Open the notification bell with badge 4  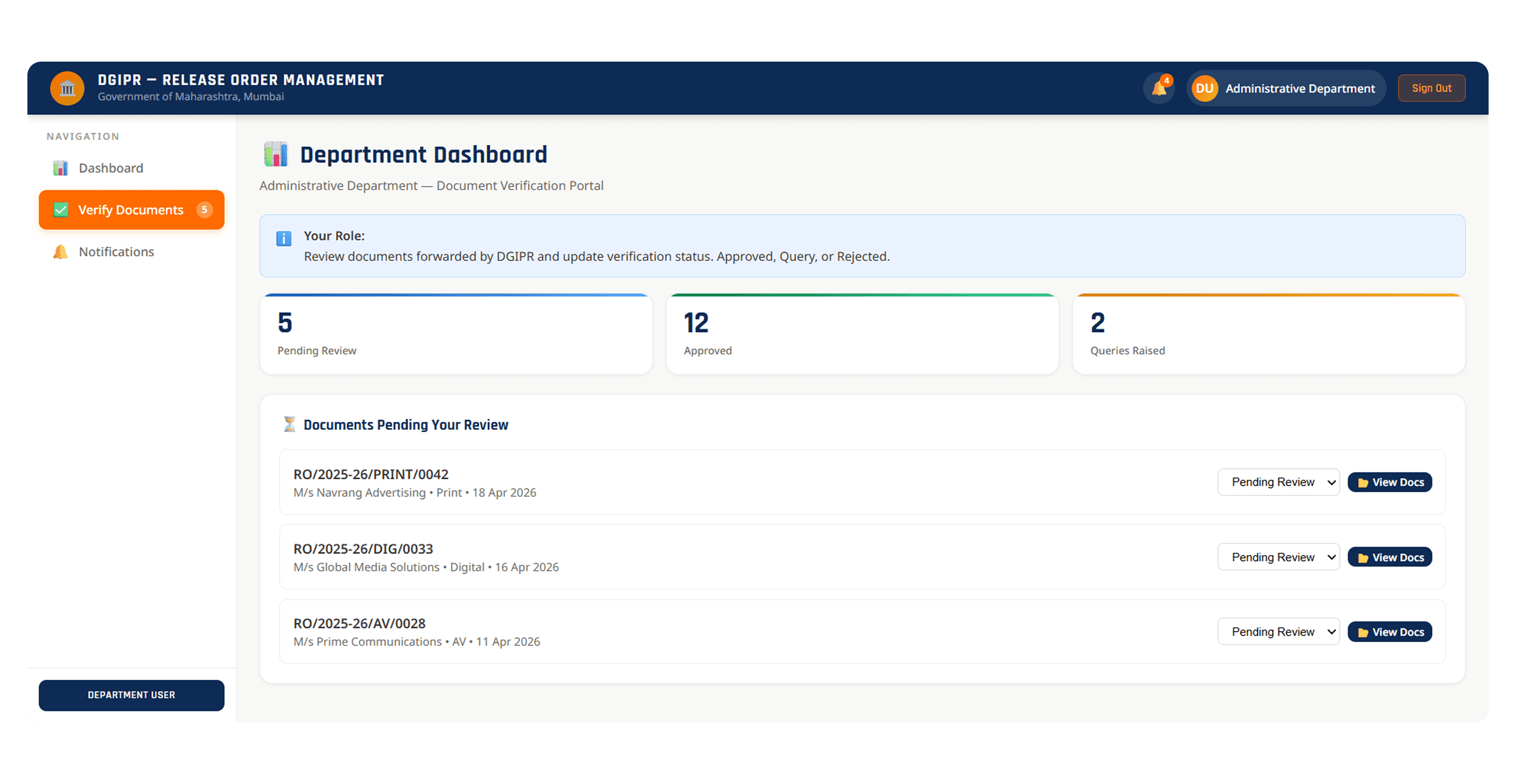pos(1159,88)
